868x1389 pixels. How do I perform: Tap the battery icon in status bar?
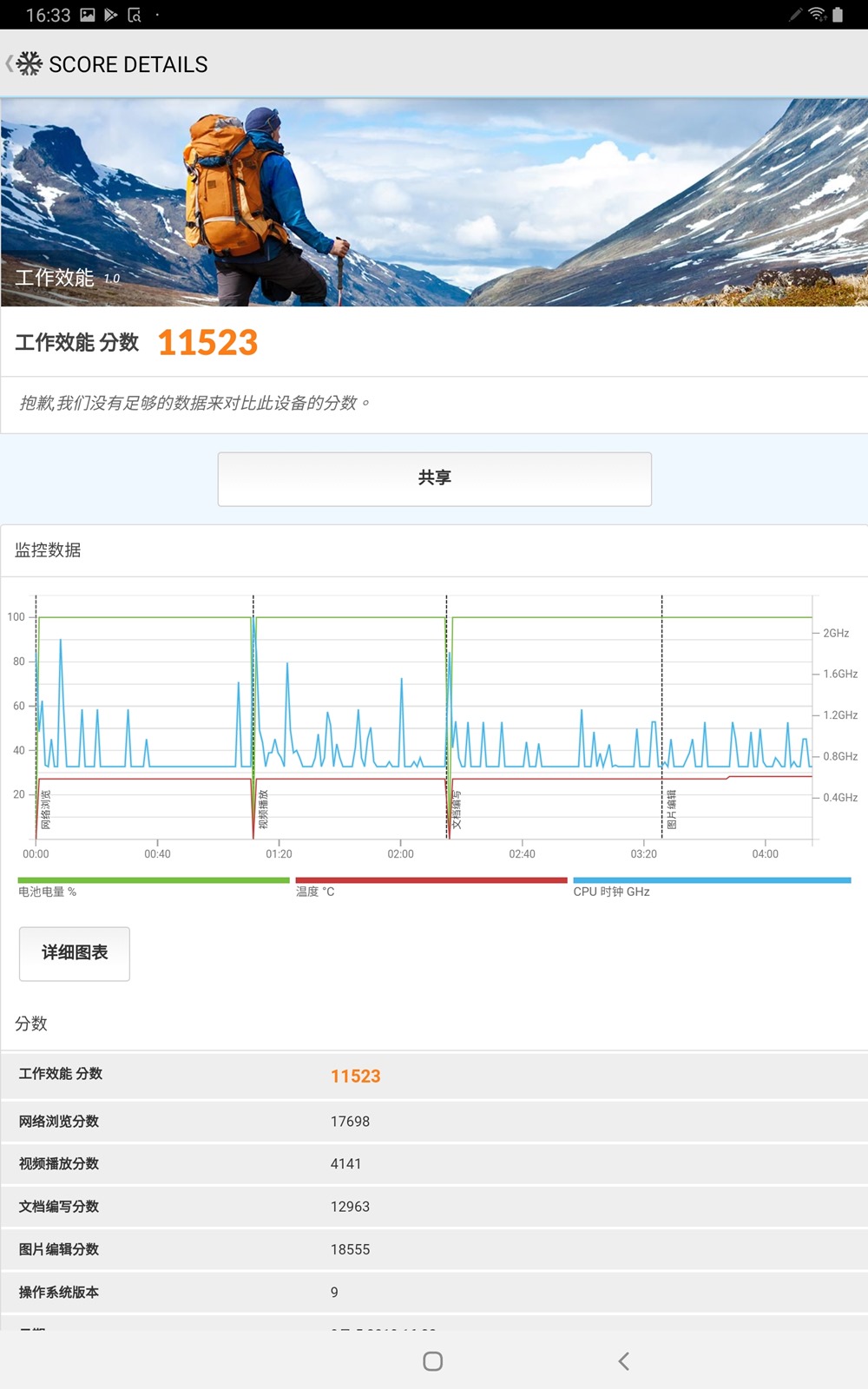point(838,15)
